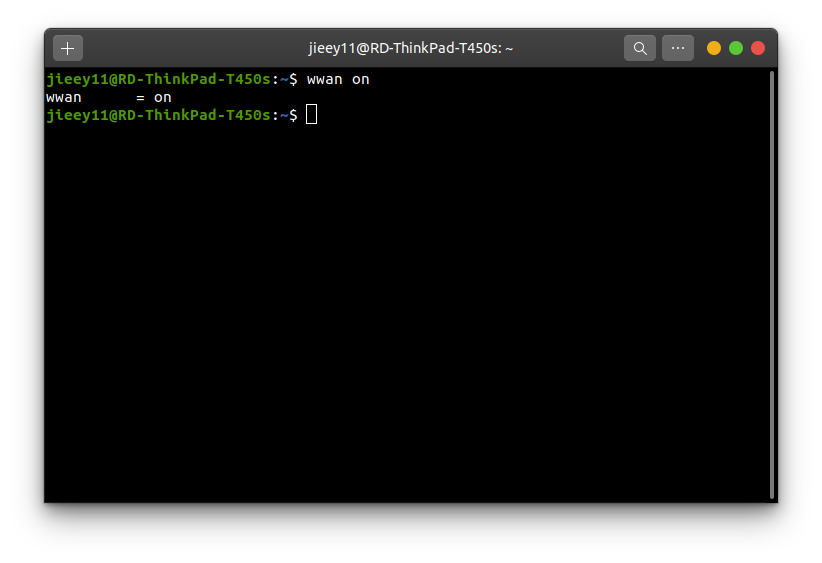Close the terminal with the red button

coord(758,48)
